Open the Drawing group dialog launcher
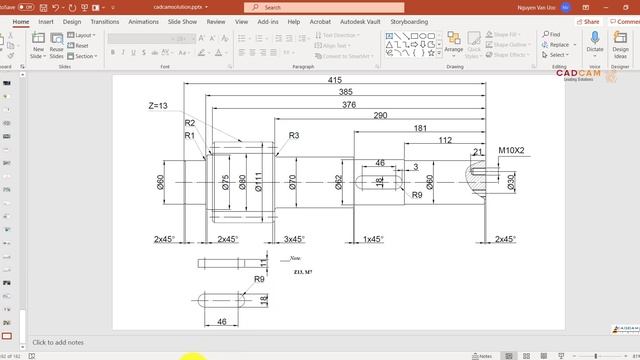 [533, 67]
